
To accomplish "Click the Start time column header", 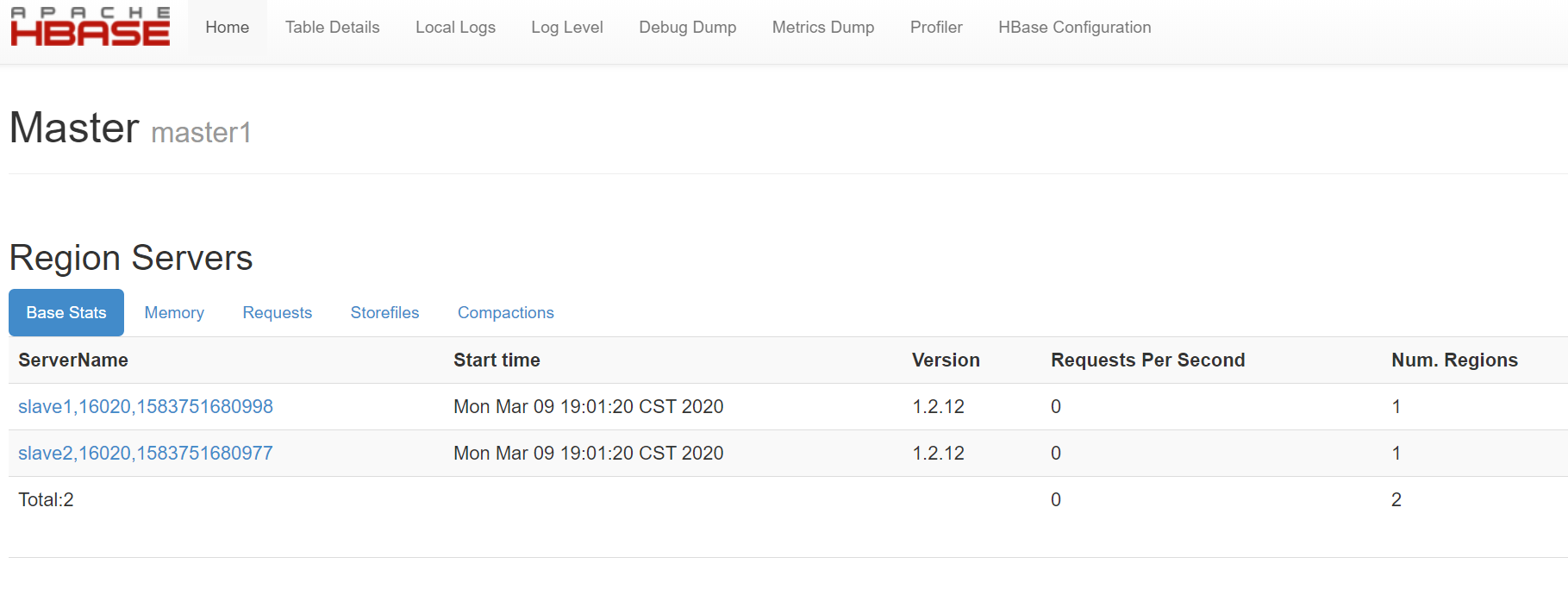I will (x=497, y=360).
